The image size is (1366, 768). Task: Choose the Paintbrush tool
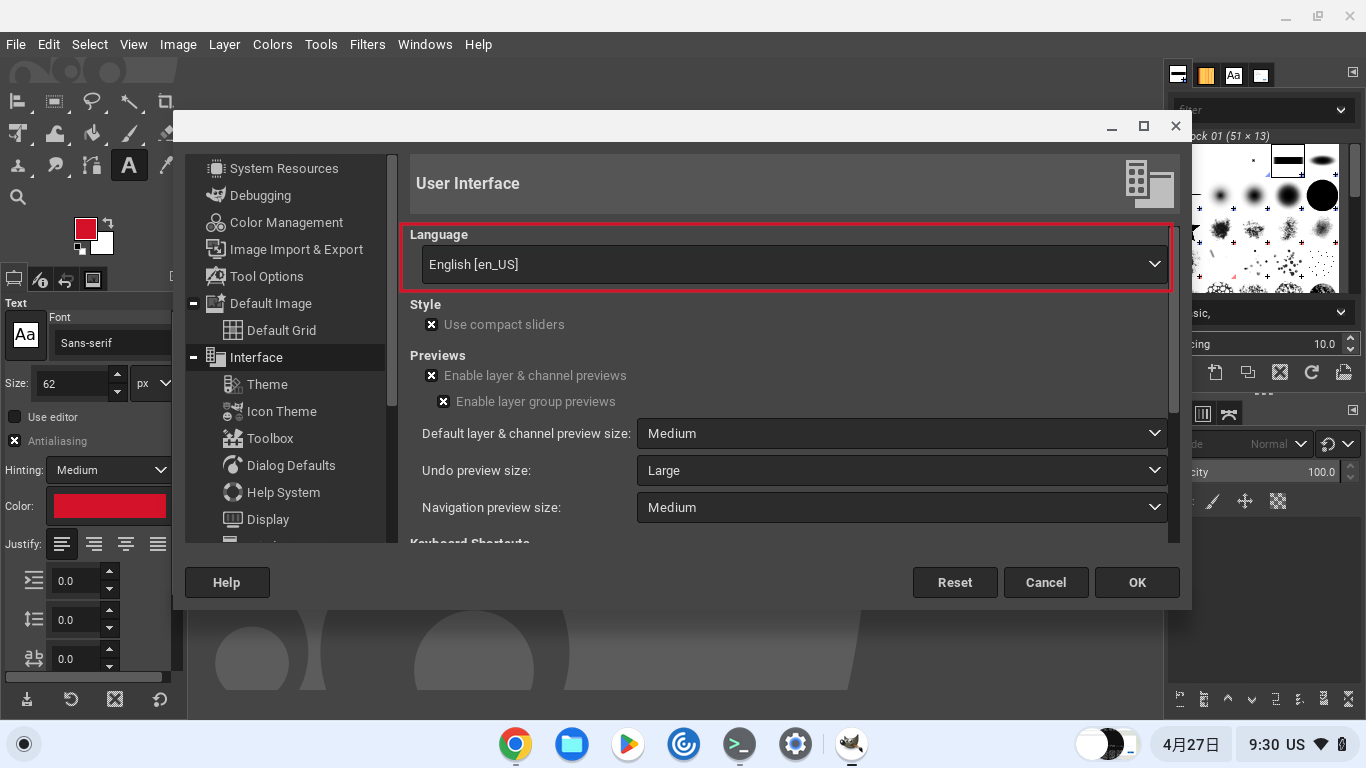(x=129, y=133)
